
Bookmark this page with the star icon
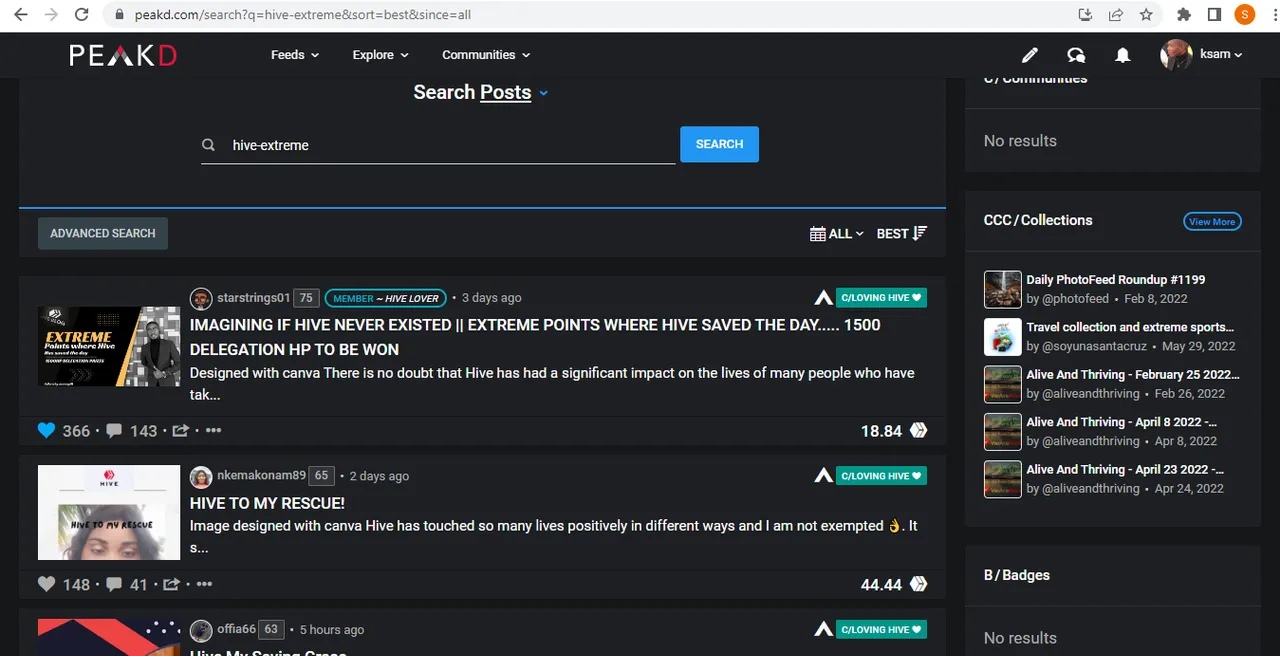click(x=1146, y=15)
